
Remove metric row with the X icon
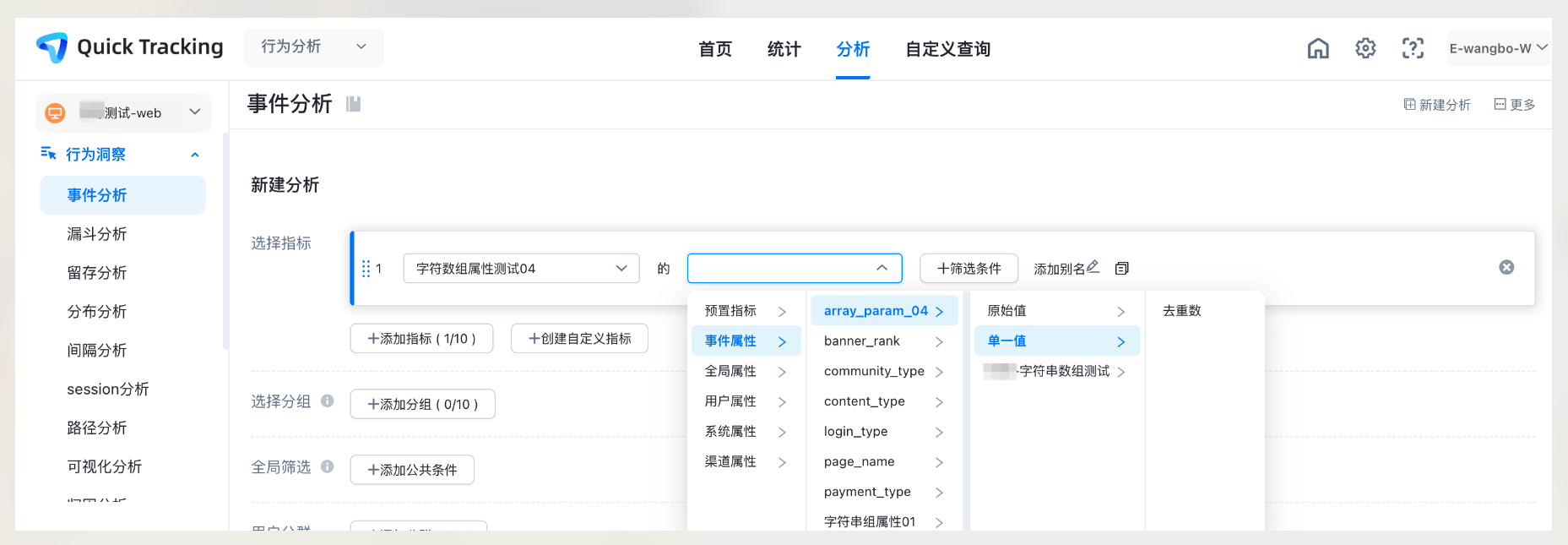[x=1506, y=267]
